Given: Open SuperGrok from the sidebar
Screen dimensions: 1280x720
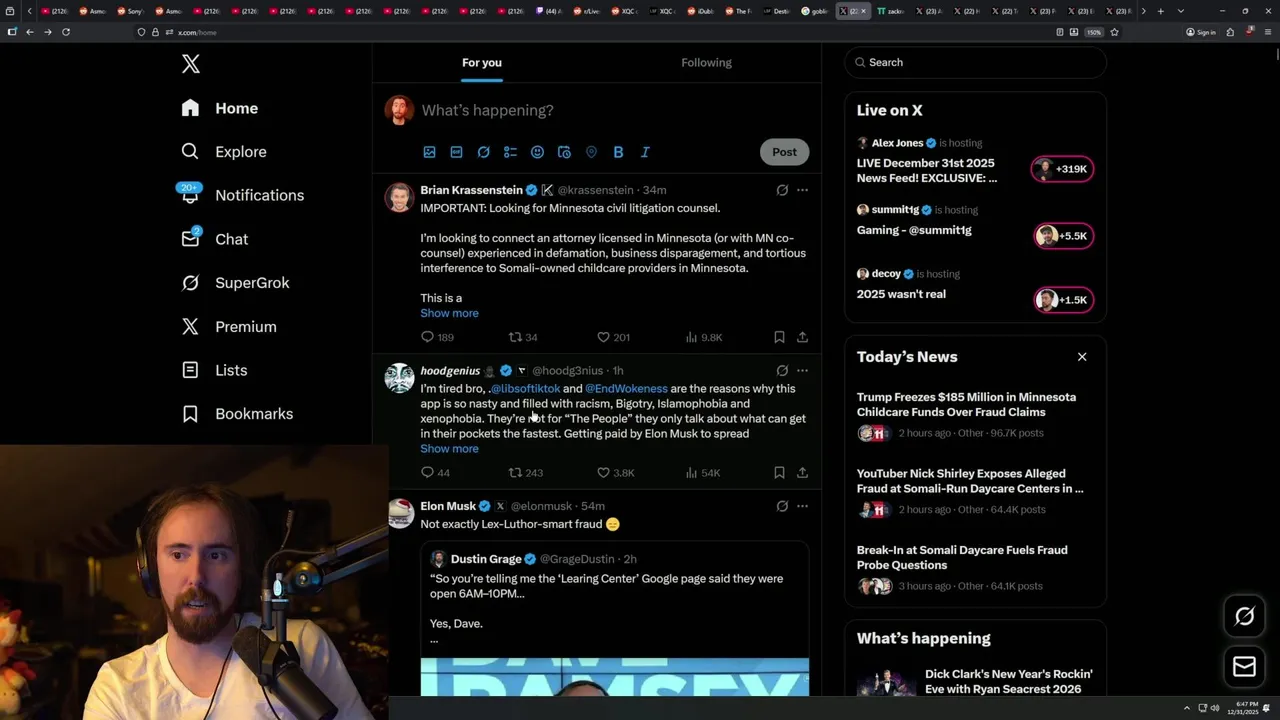Looking at the screenshot, I should (x=235, y=283).
